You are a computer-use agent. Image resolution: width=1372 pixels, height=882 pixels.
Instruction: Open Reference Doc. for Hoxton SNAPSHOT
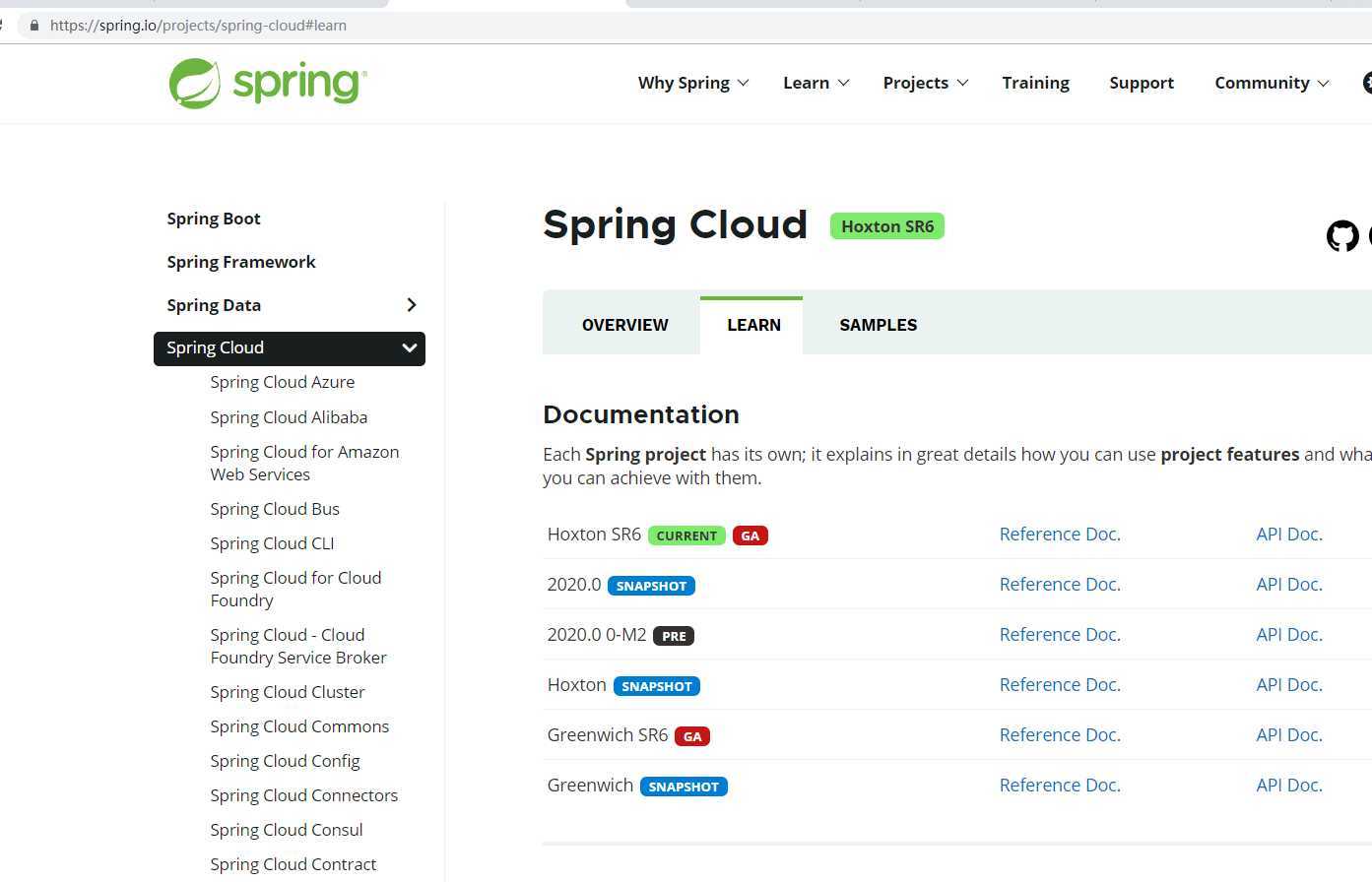[1060, 685]
